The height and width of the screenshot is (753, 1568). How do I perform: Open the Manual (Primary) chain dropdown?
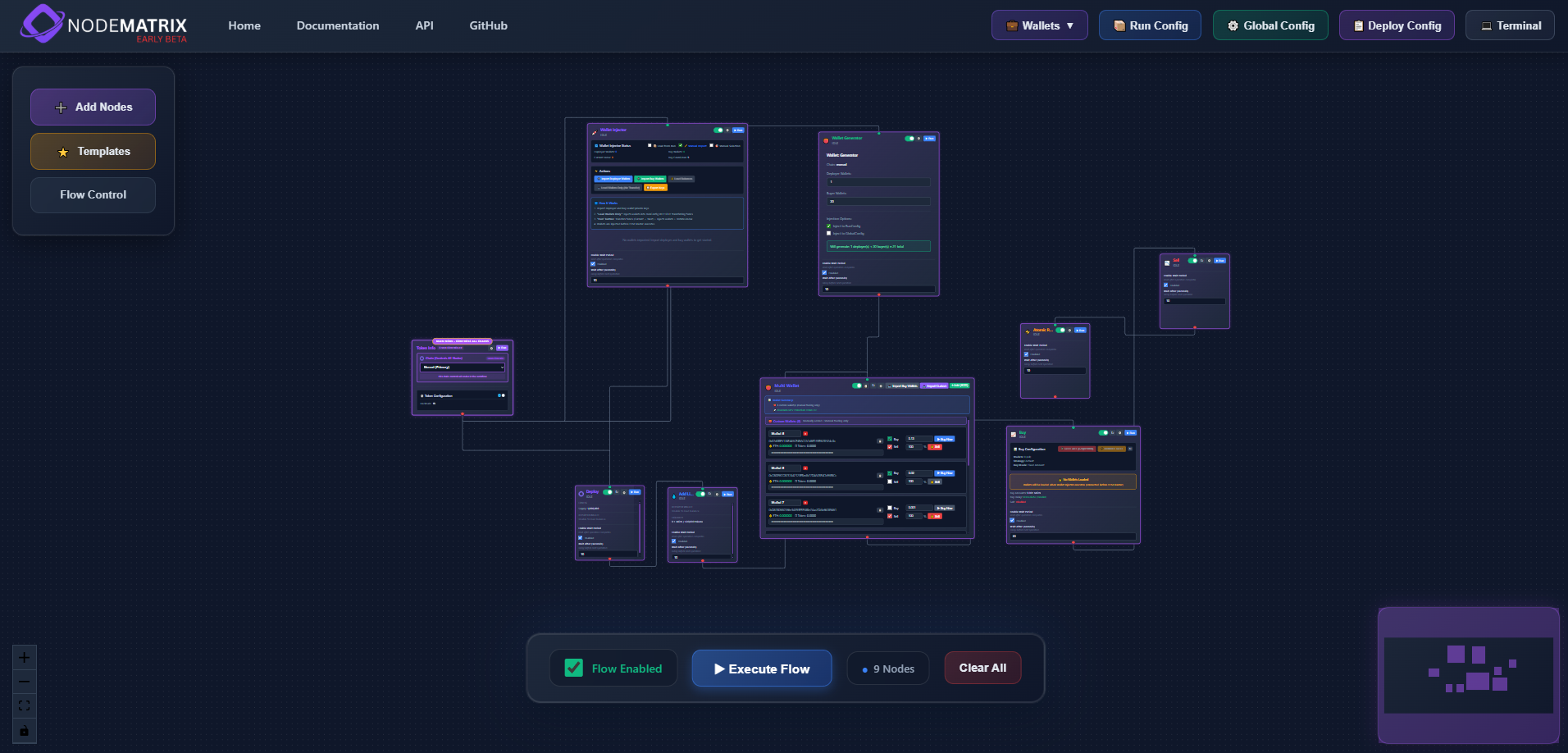463,367
